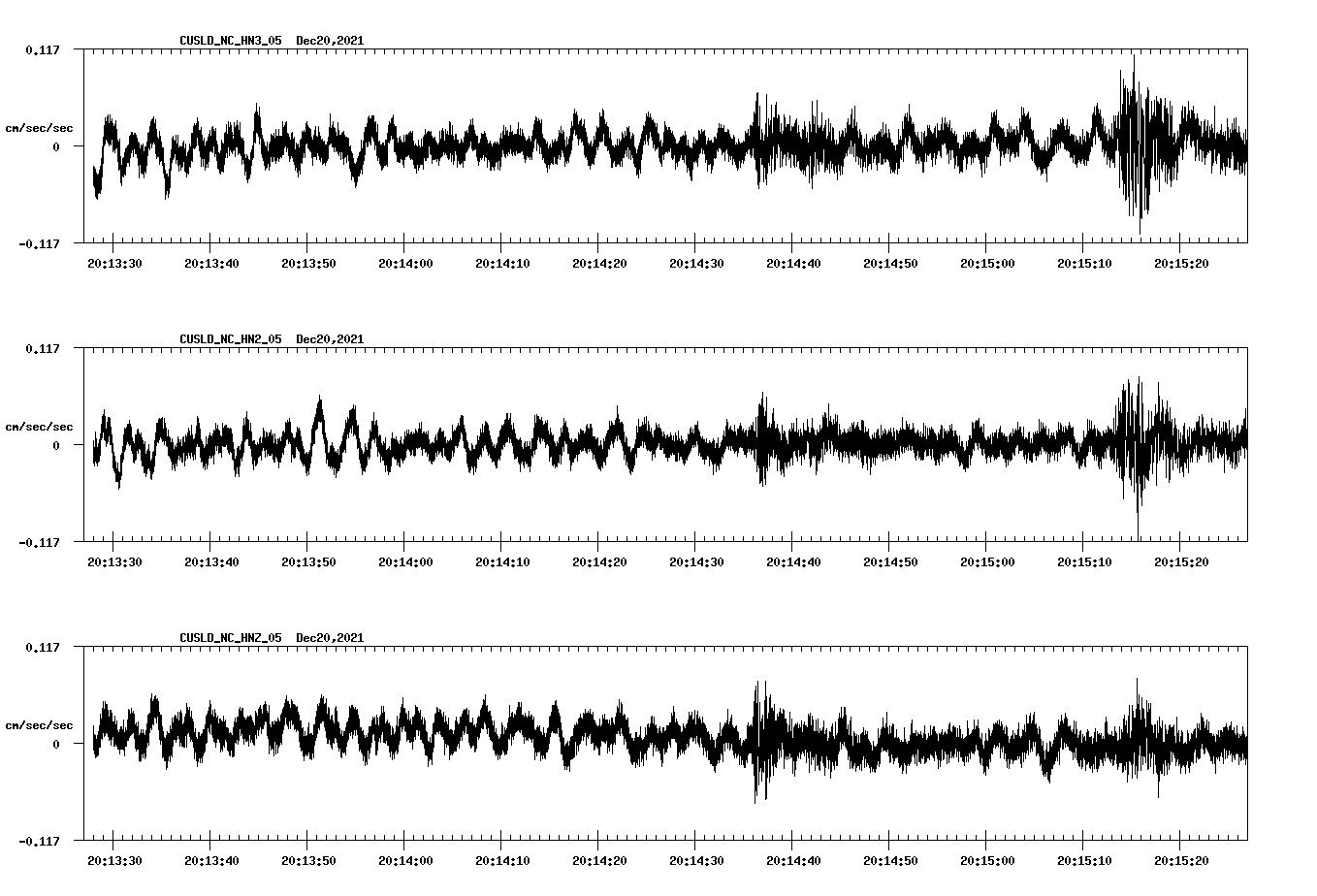Viewport: 1317px width, 896px height.
Task: Click 20:15:20 time label under HN2 plot
Action: [x=1181, y=561]
